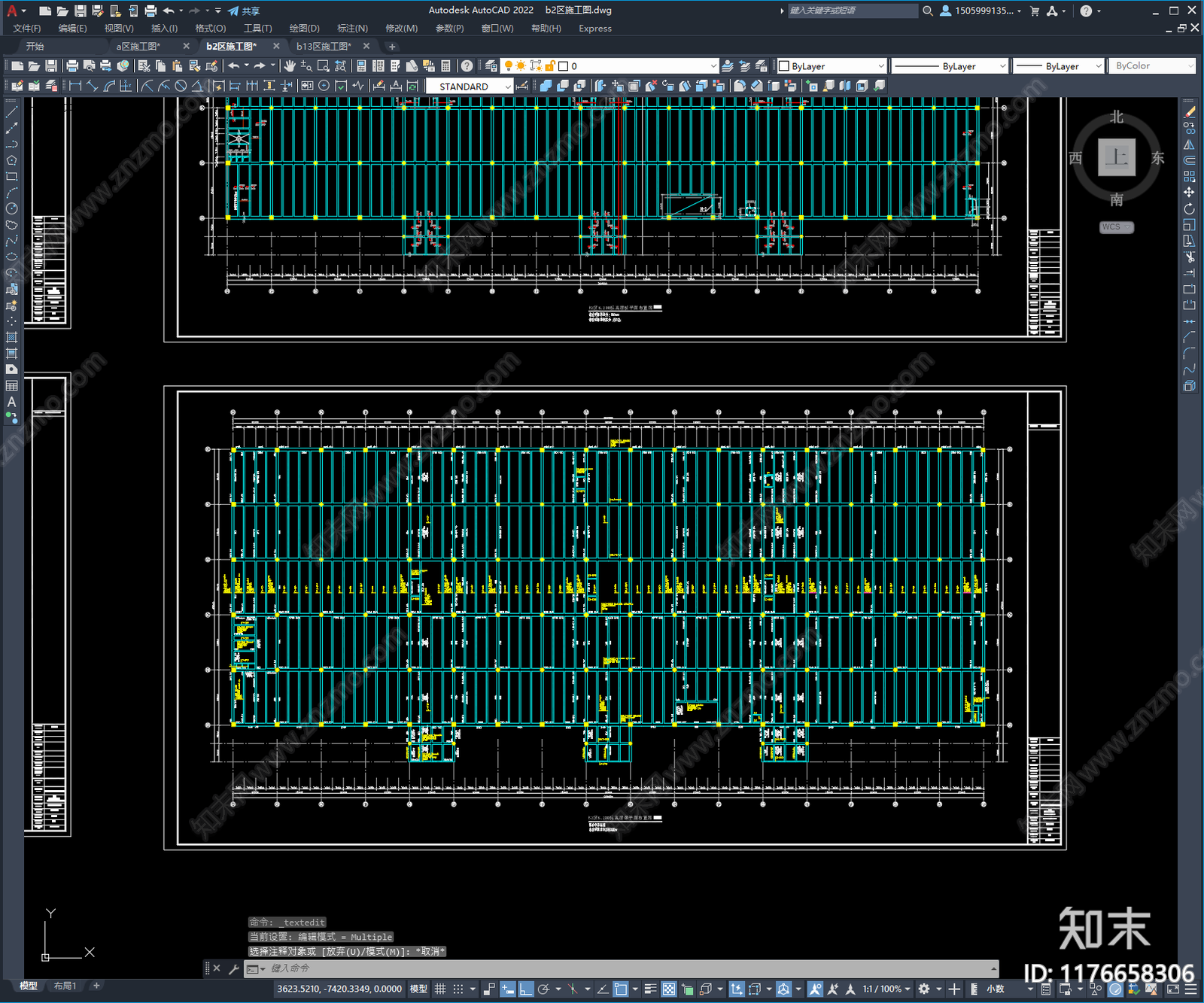Open the QuickCalc calculator icon
This screenshot has height=1003, width=1204.
coord(445,66)
